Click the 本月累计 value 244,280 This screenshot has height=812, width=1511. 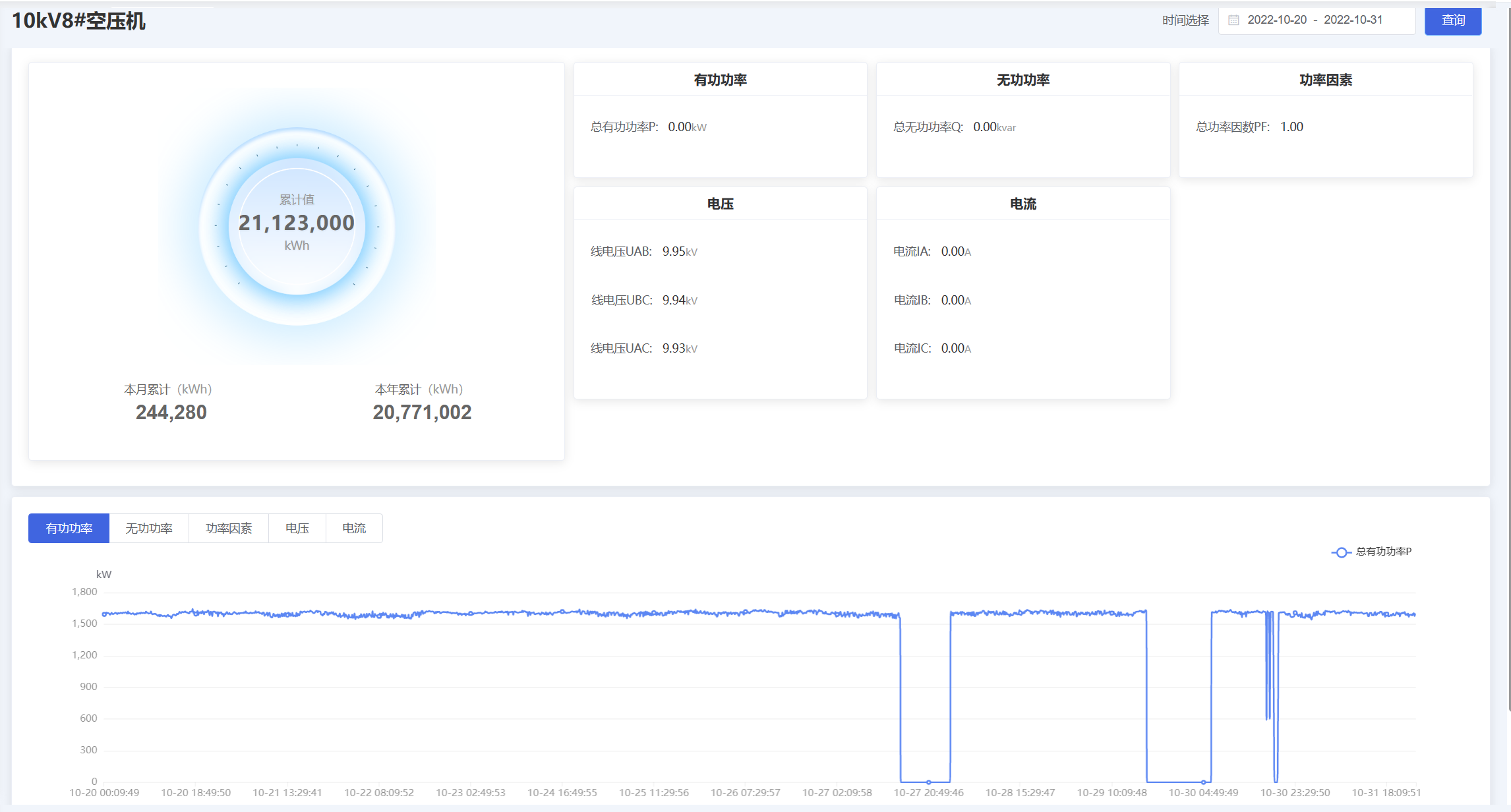[171, 413]
